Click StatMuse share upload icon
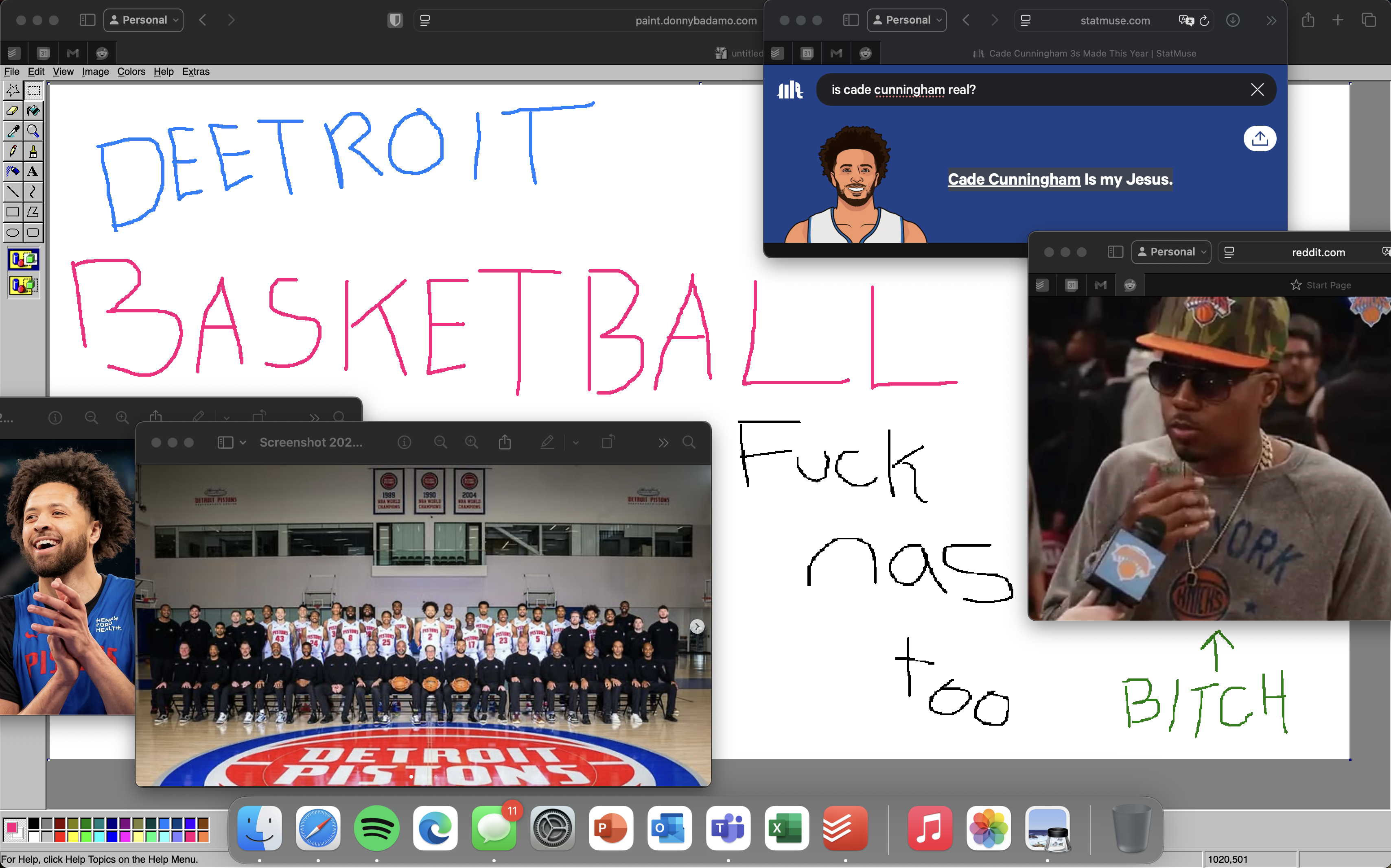 tap(1260, 138)
